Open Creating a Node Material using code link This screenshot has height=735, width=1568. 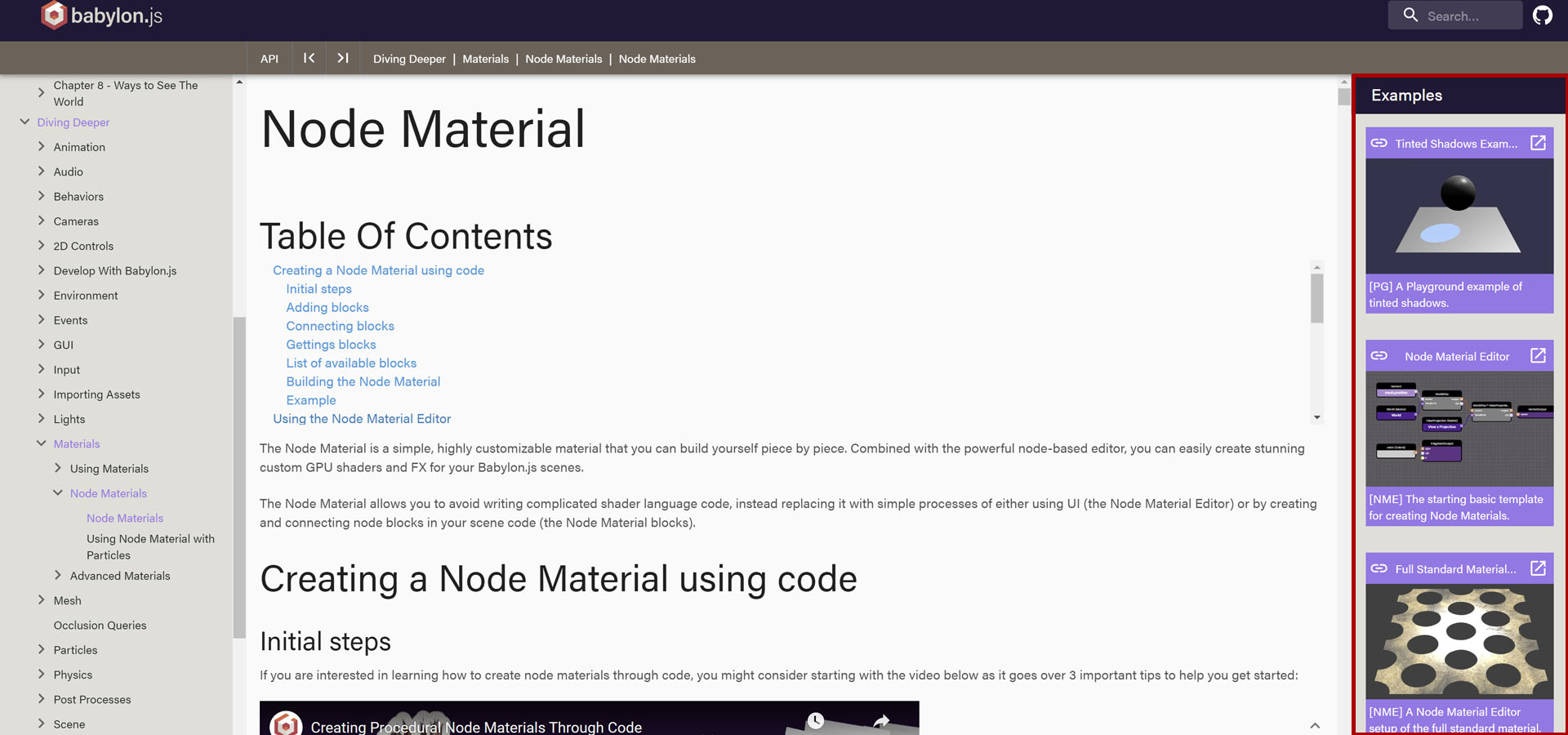tap(378, 270)
